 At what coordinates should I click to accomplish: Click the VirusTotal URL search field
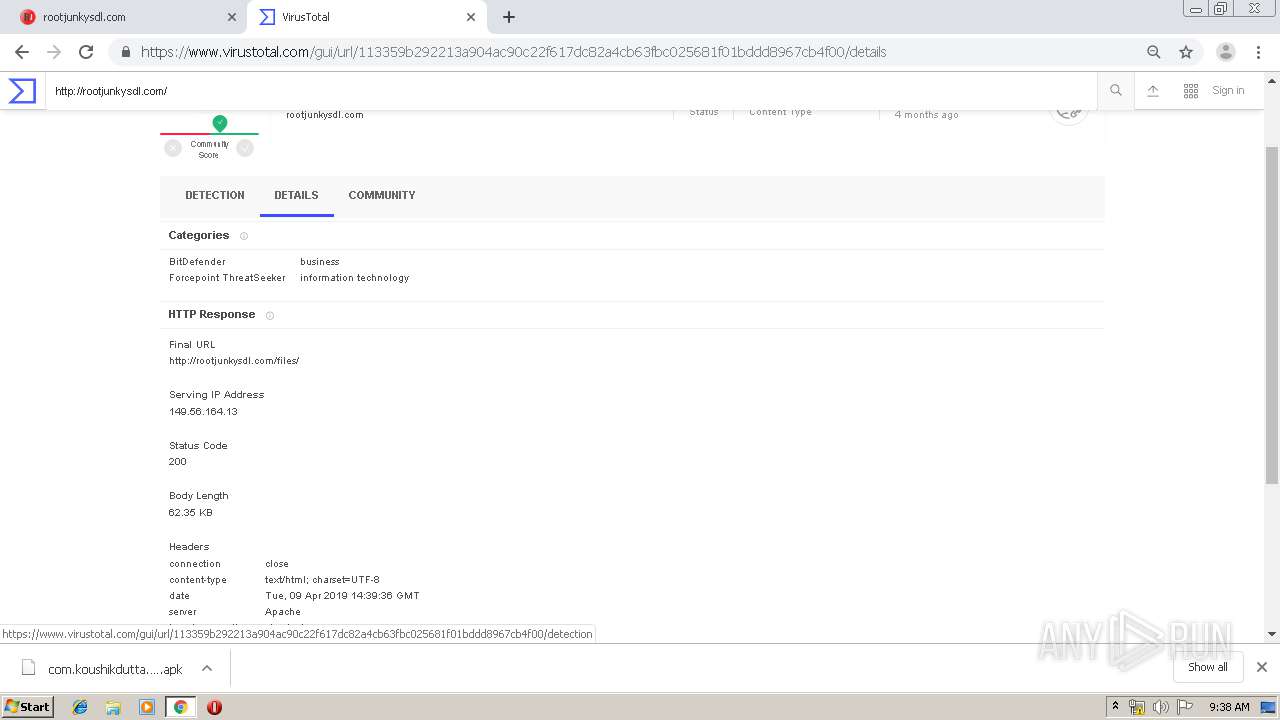pyautogui.click(x=572, y=91)
